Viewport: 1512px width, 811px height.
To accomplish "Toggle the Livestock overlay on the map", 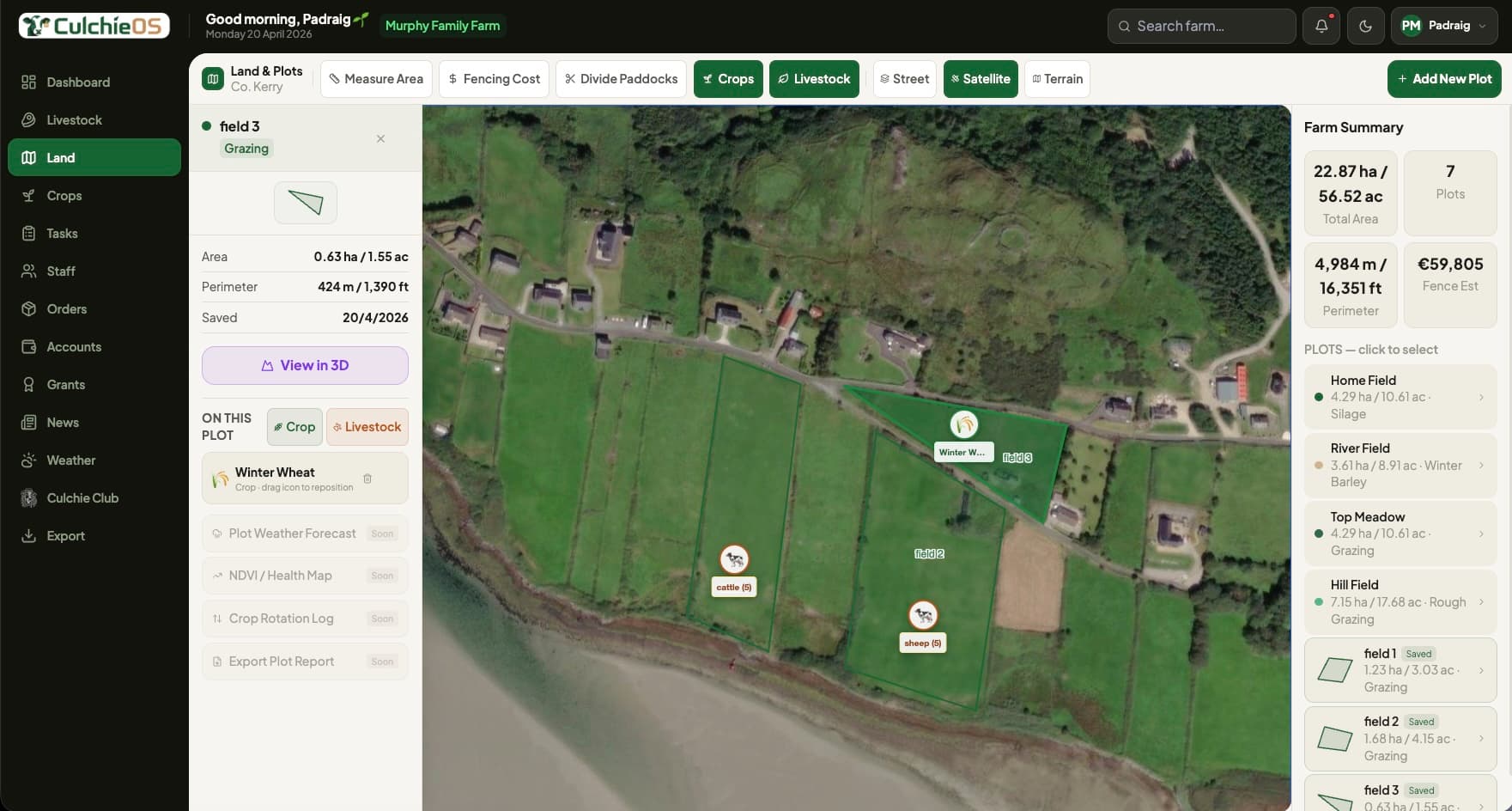I will pos(814,78).
